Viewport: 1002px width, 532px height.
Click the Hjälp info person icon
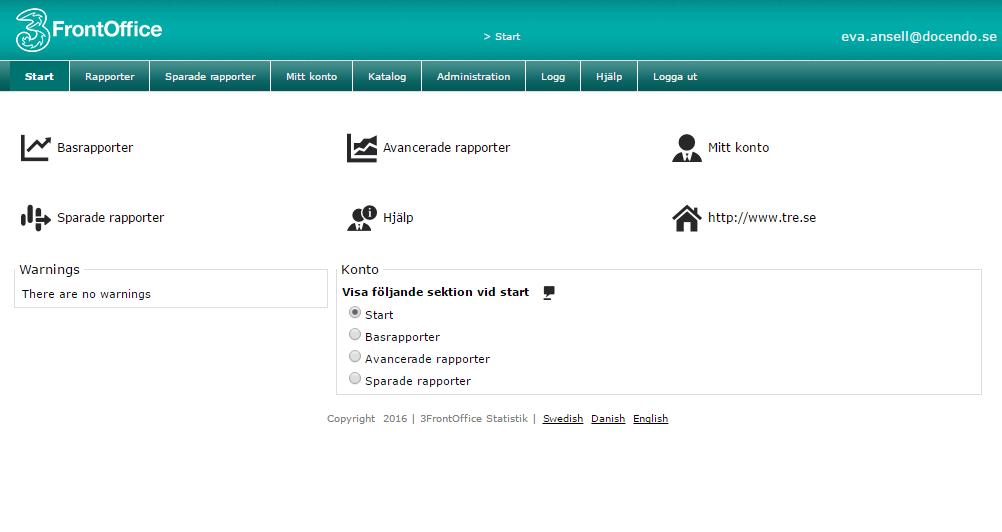coord(362,218)
